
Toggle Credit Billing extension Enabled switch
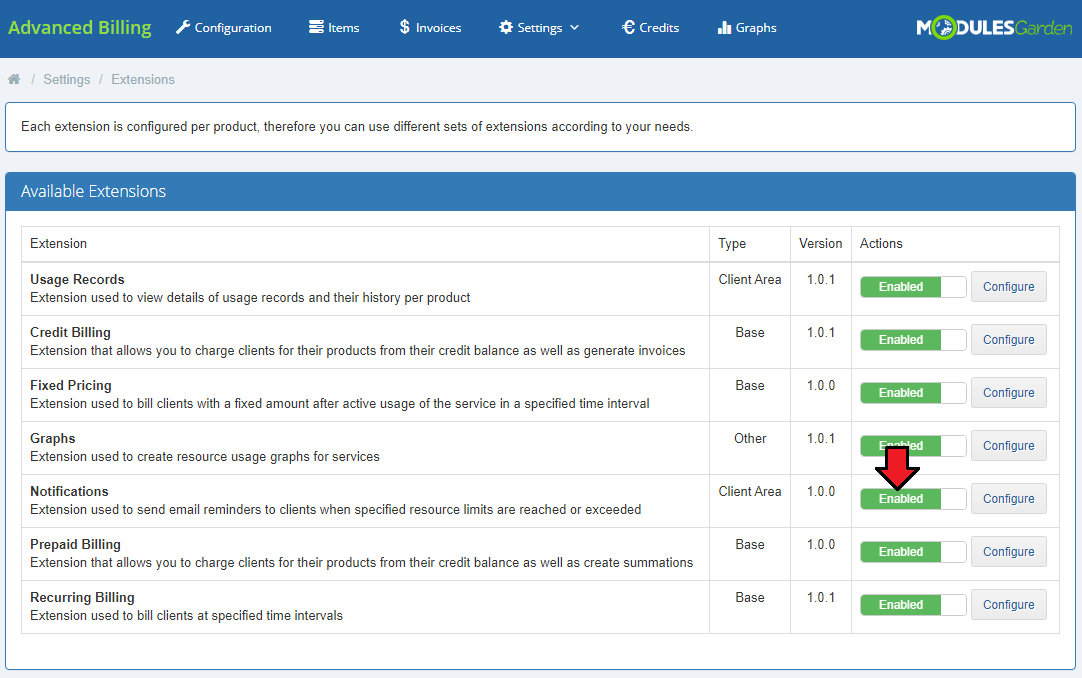click(x=913, y=340)
